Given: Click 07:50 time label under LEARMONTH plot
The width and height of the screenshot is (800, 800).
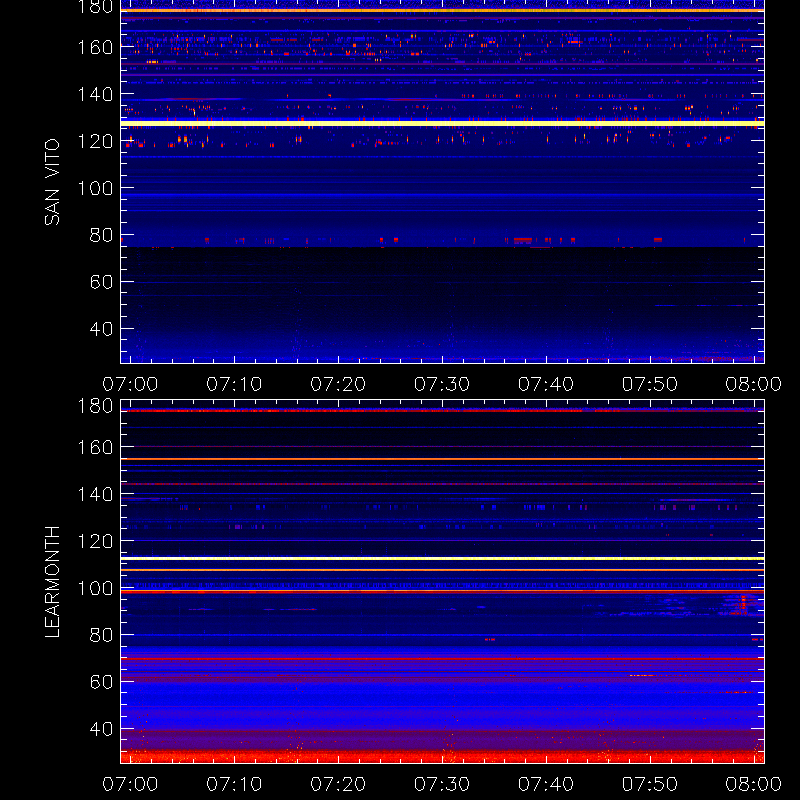Looking at the screenshot, I should pyautogui.click(x=650, y=784).
